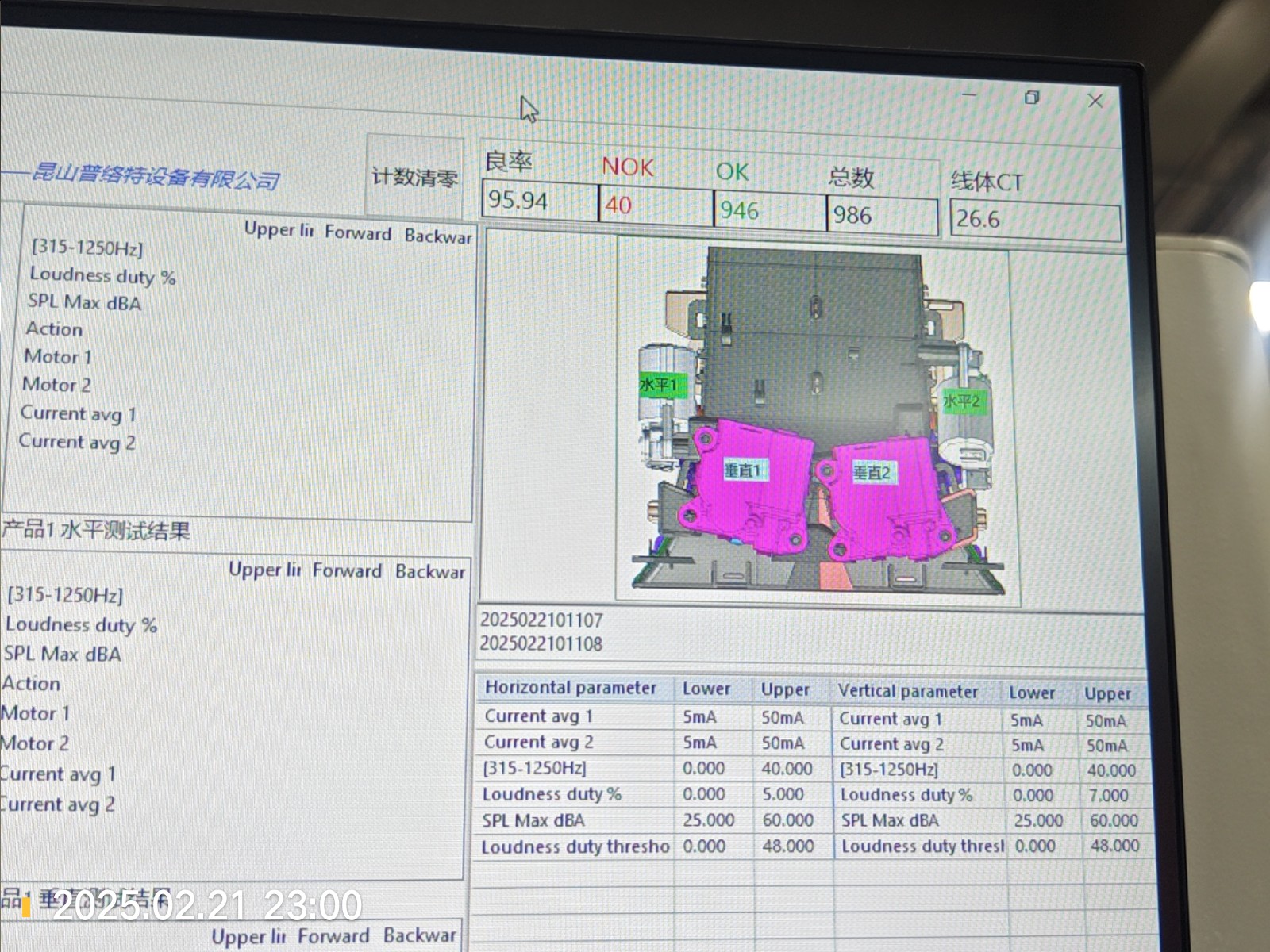Close the test application window
This screenshot has width=1270, height=952.
click(x=1095, y=101)
